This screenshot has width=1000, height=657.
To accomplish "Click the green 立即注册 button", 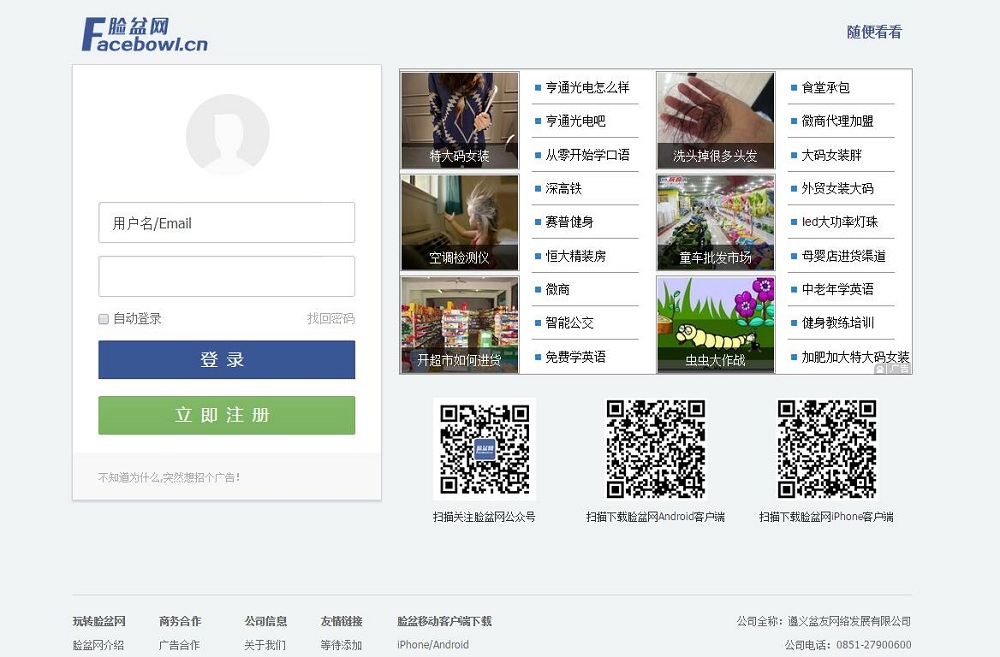I will click(x=226, y=415).
